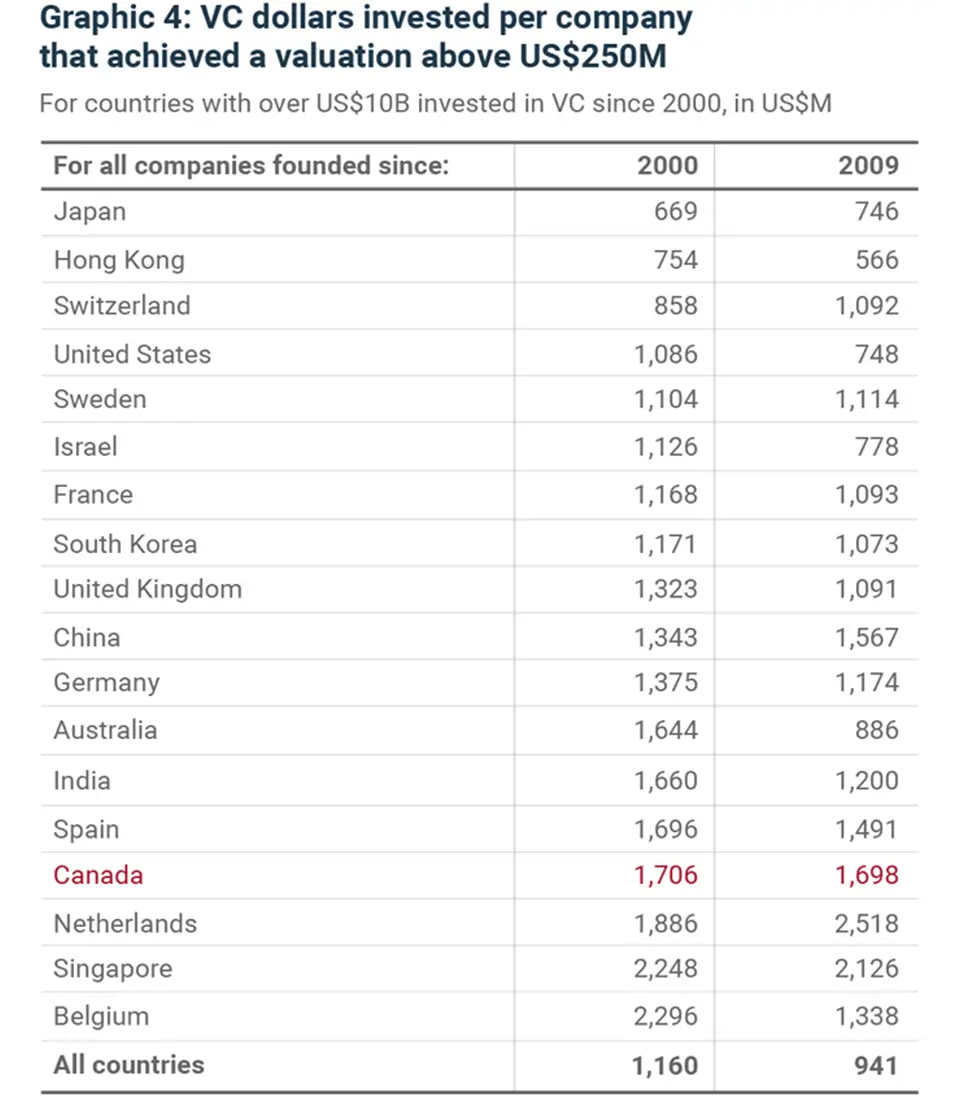
Task: Click Switzerland's 2009 value 1,092
Action: tap(867, 306)
